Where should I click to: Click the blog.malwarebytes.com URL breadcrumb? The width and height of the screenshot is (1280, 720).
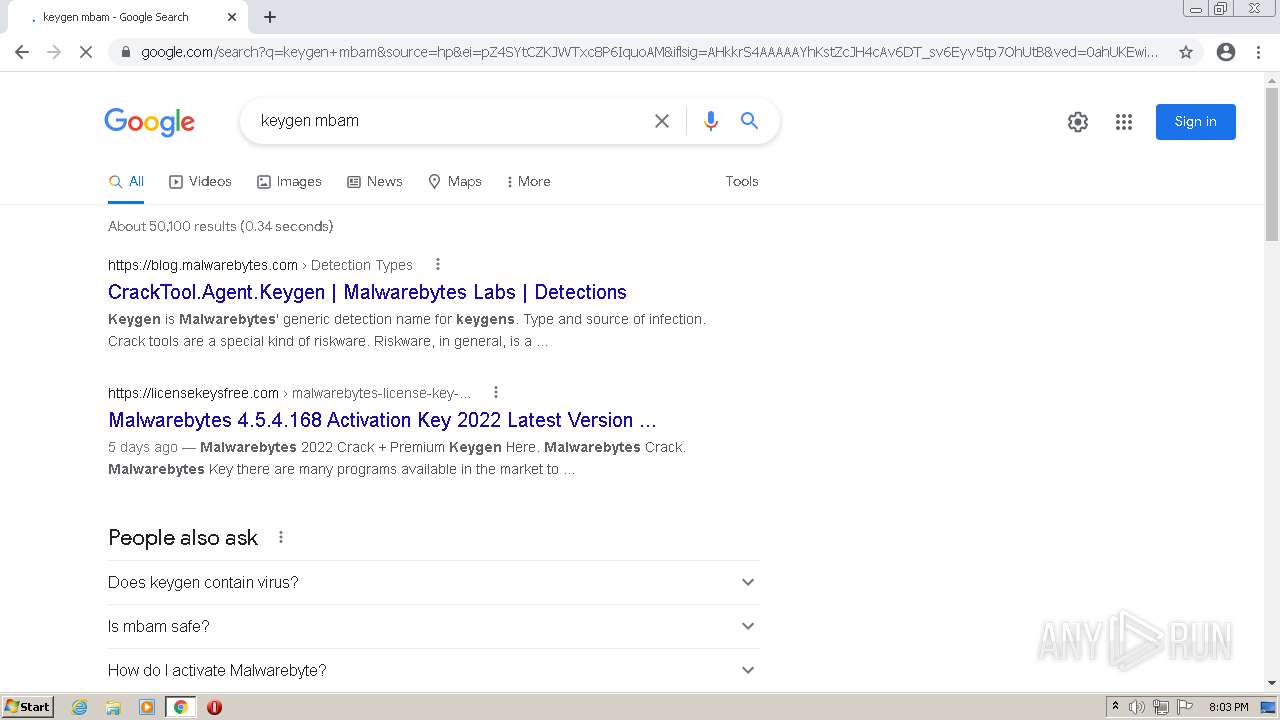click(x=260, y=265)
